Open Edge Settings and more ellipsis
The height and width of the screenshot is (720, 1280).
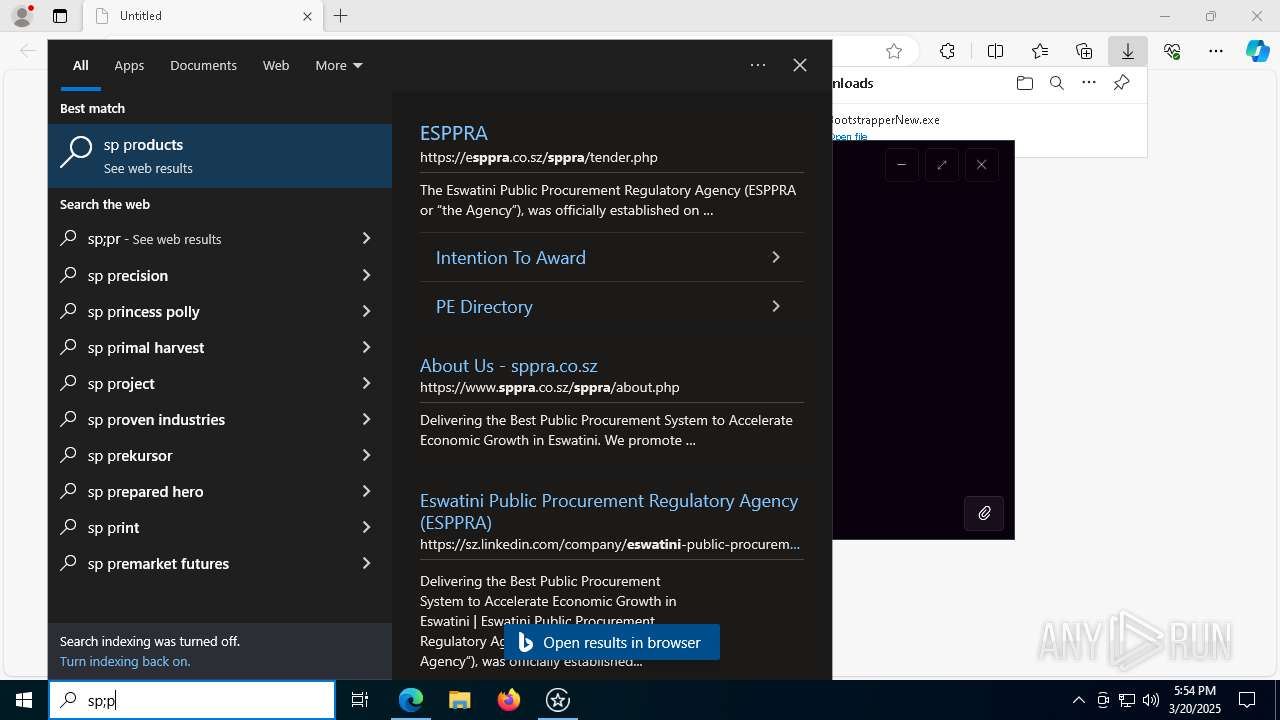pos(1216,51)
